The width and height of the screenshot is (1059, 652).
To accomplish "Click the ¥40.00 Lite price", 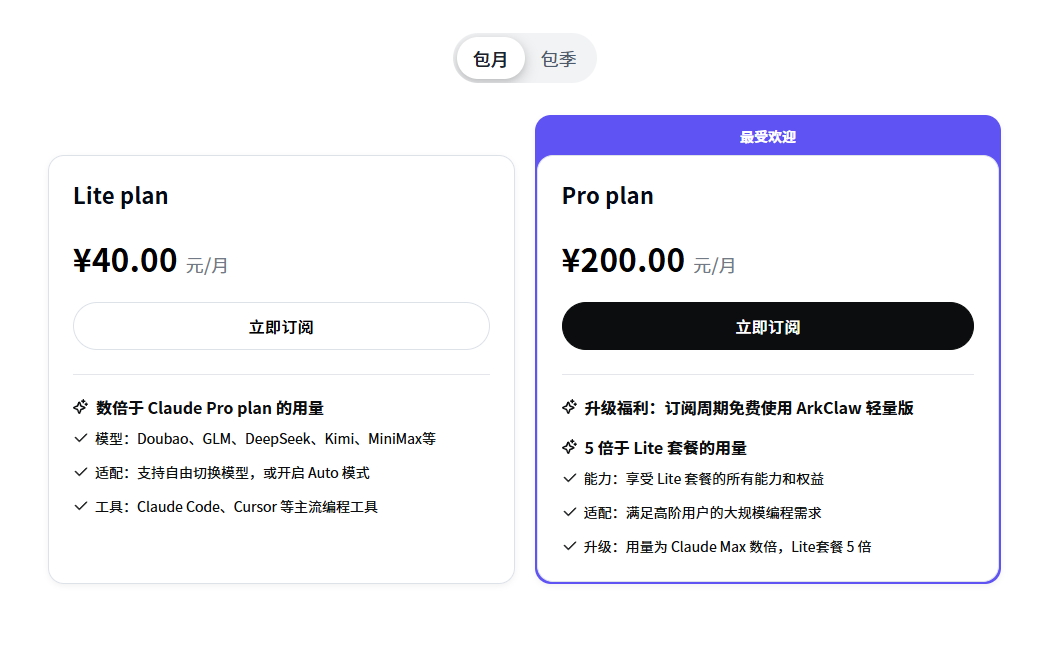I will click(126, 261).
